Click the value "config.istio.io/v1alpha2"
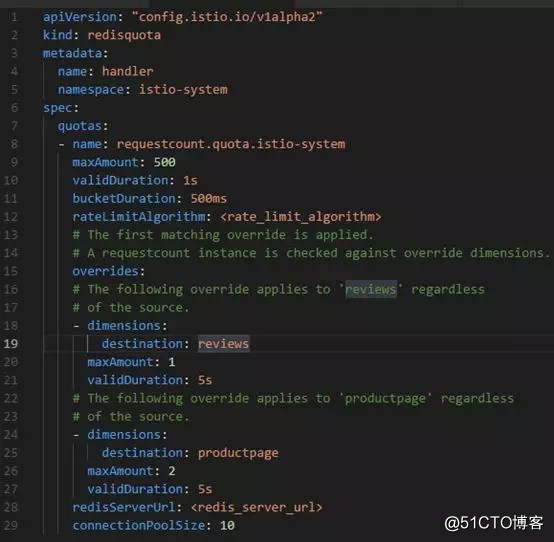Viewport: 554px width, 542px height. point(227,17)
